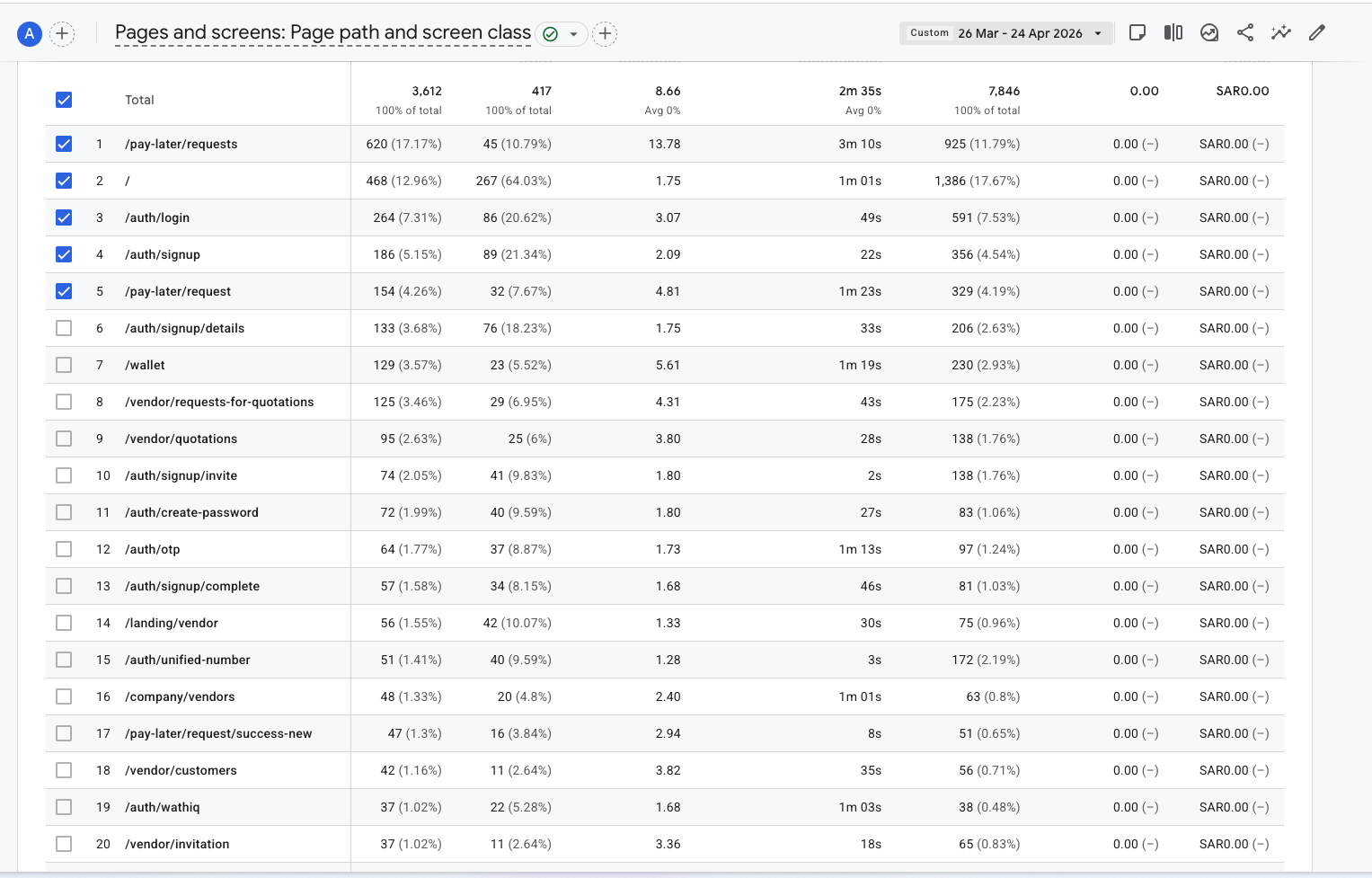
Task: Select the /auth/signup/invite row checkbox
Action: [64, 475]
